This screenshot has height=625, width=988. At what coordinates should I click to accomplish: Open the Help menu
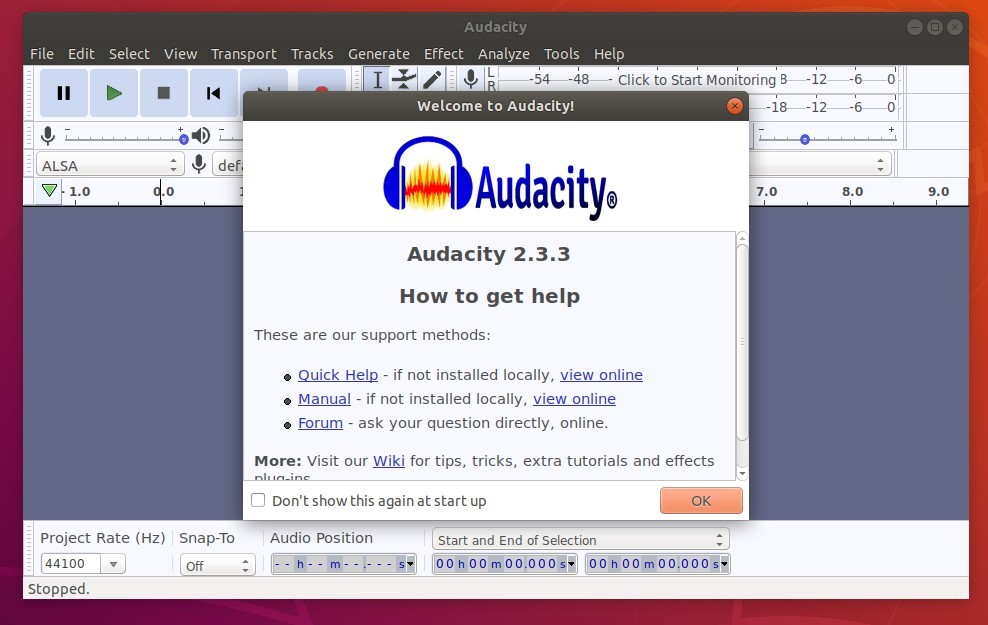point(609,54)
